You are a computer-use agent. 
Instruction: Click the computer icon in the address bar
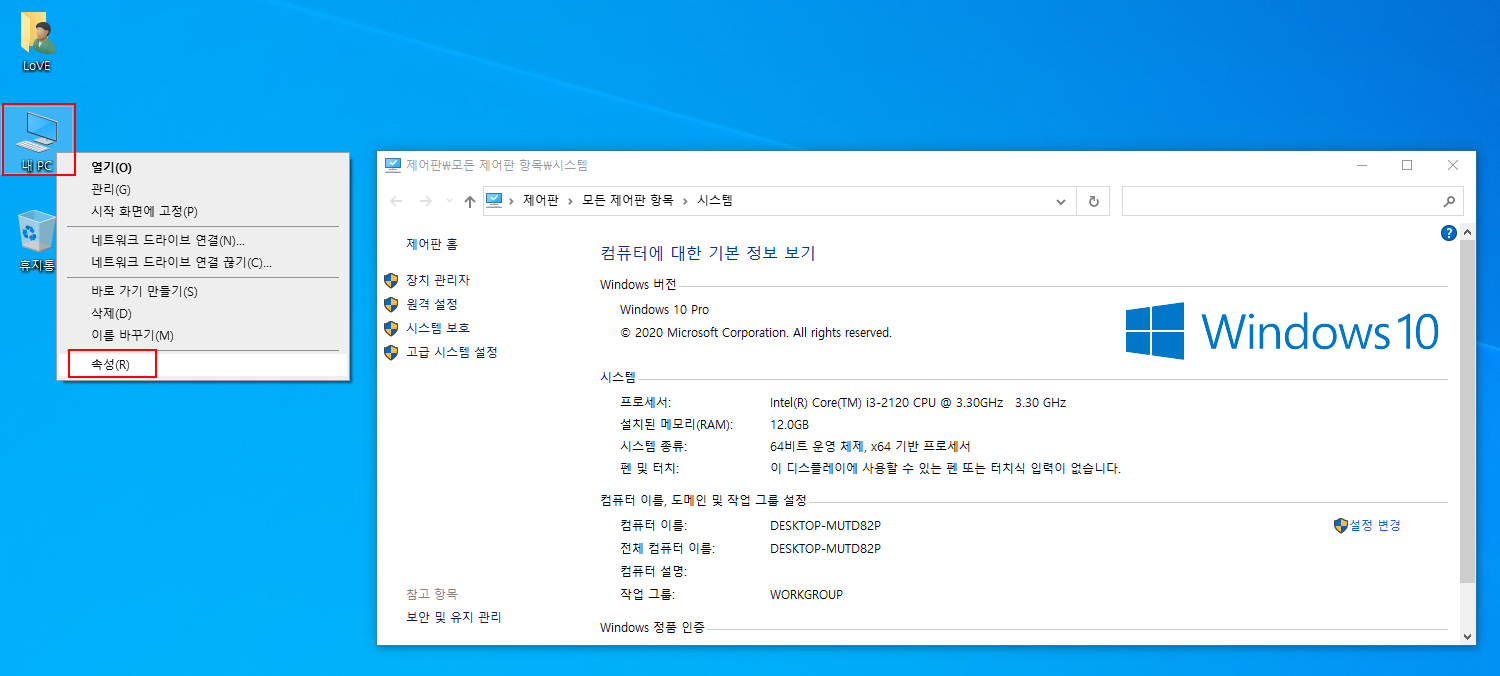(494, 200)
